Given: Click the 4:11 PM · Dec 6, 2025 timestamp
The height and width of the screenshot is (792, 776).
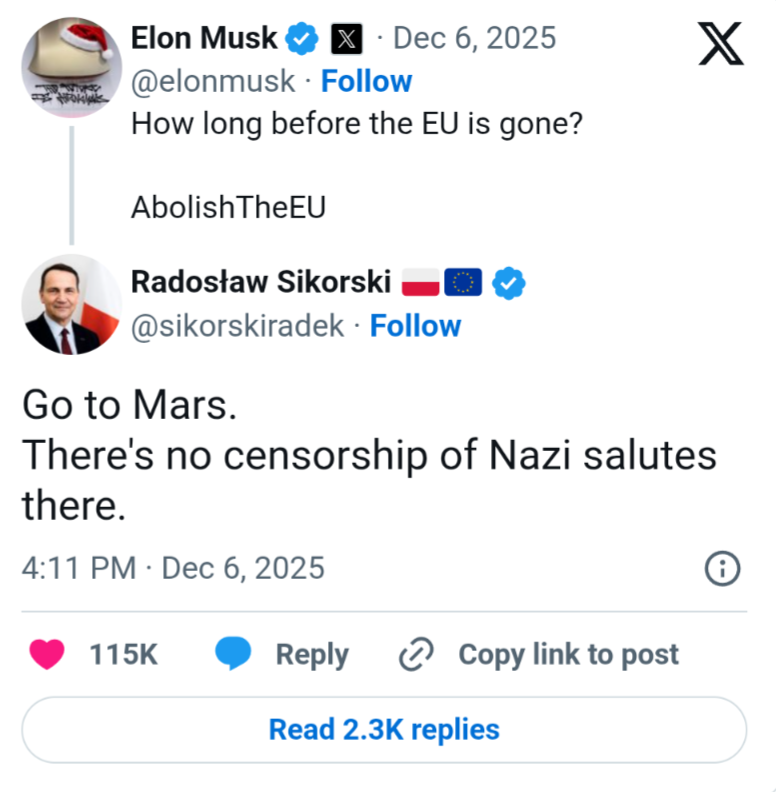Looking at the screenshot, I should point(173,568).
